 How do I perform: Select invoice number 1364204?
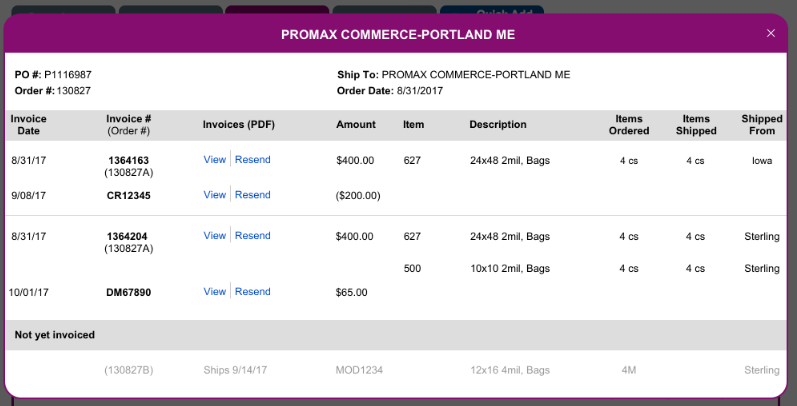(127, 236)
